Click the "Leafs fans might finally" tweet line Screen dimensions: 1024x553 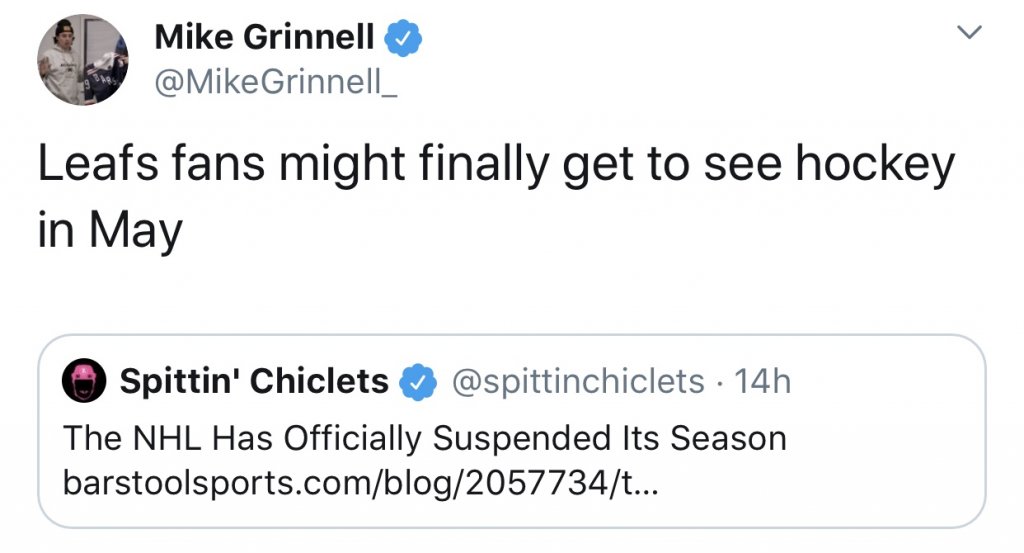tap(496, 166)
